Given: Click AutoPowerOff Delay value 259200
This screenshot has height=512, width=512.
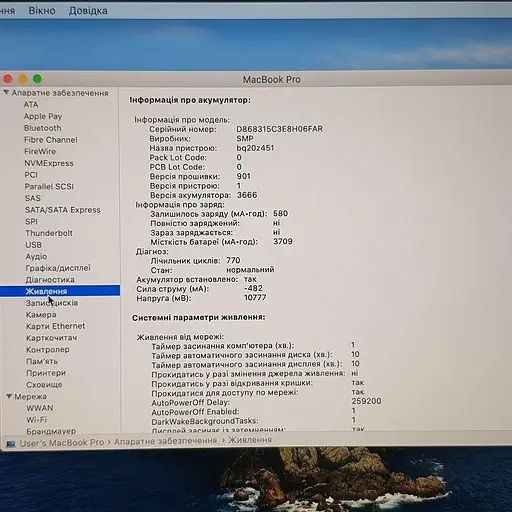Looking at the screenshot, I should coord(366,401).
